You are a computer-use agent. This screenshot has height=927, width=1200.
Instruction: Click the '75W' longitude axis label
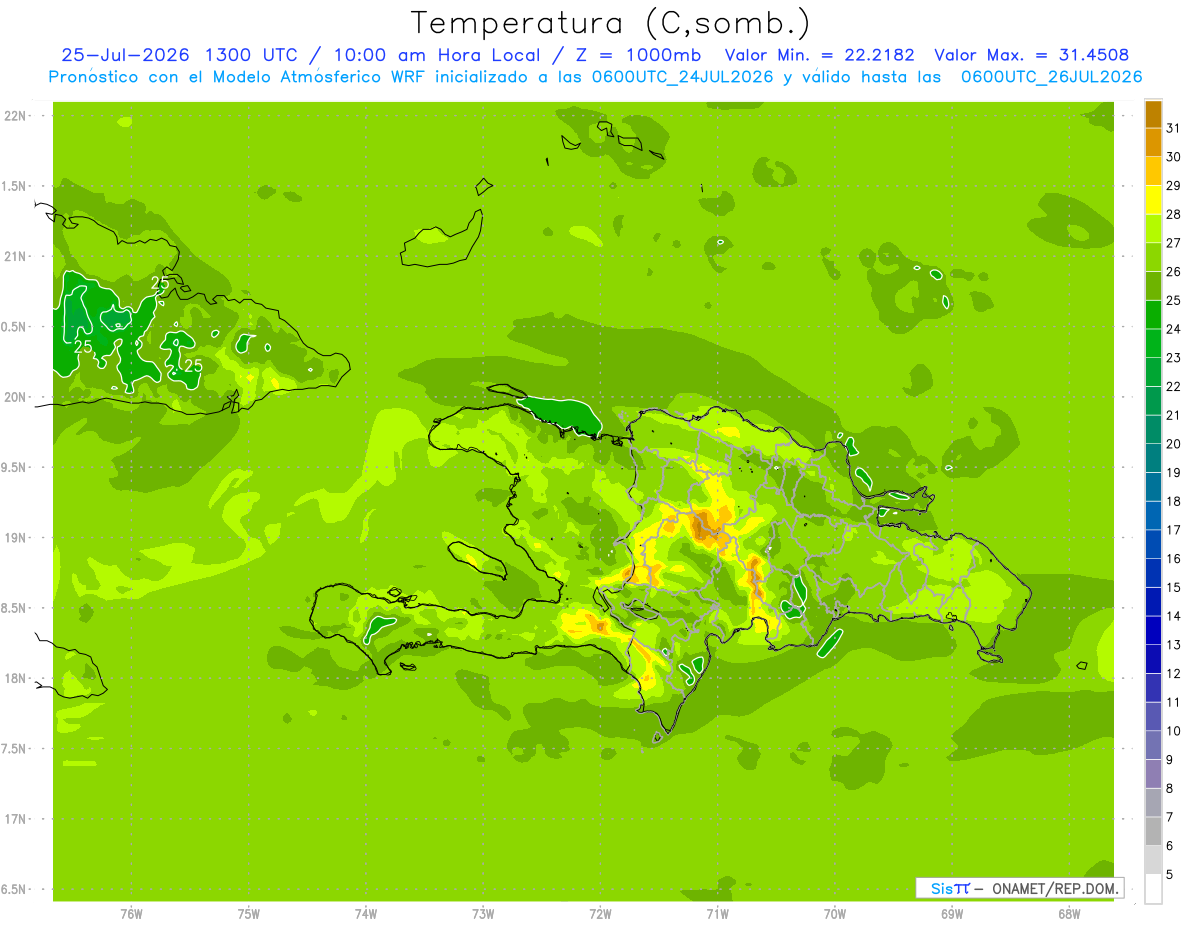249,913
